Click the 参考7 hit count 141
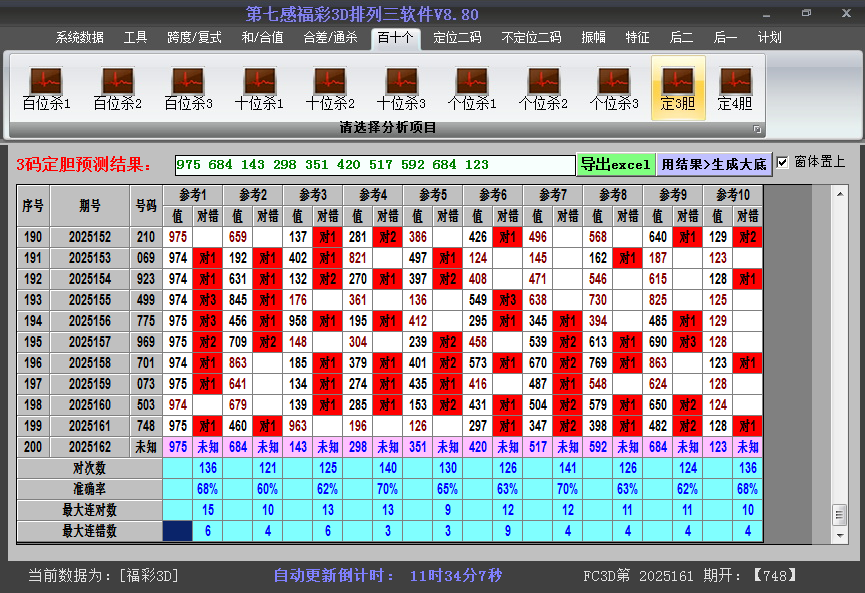This screenshot has height=593, width=865. tap(568, 468)
